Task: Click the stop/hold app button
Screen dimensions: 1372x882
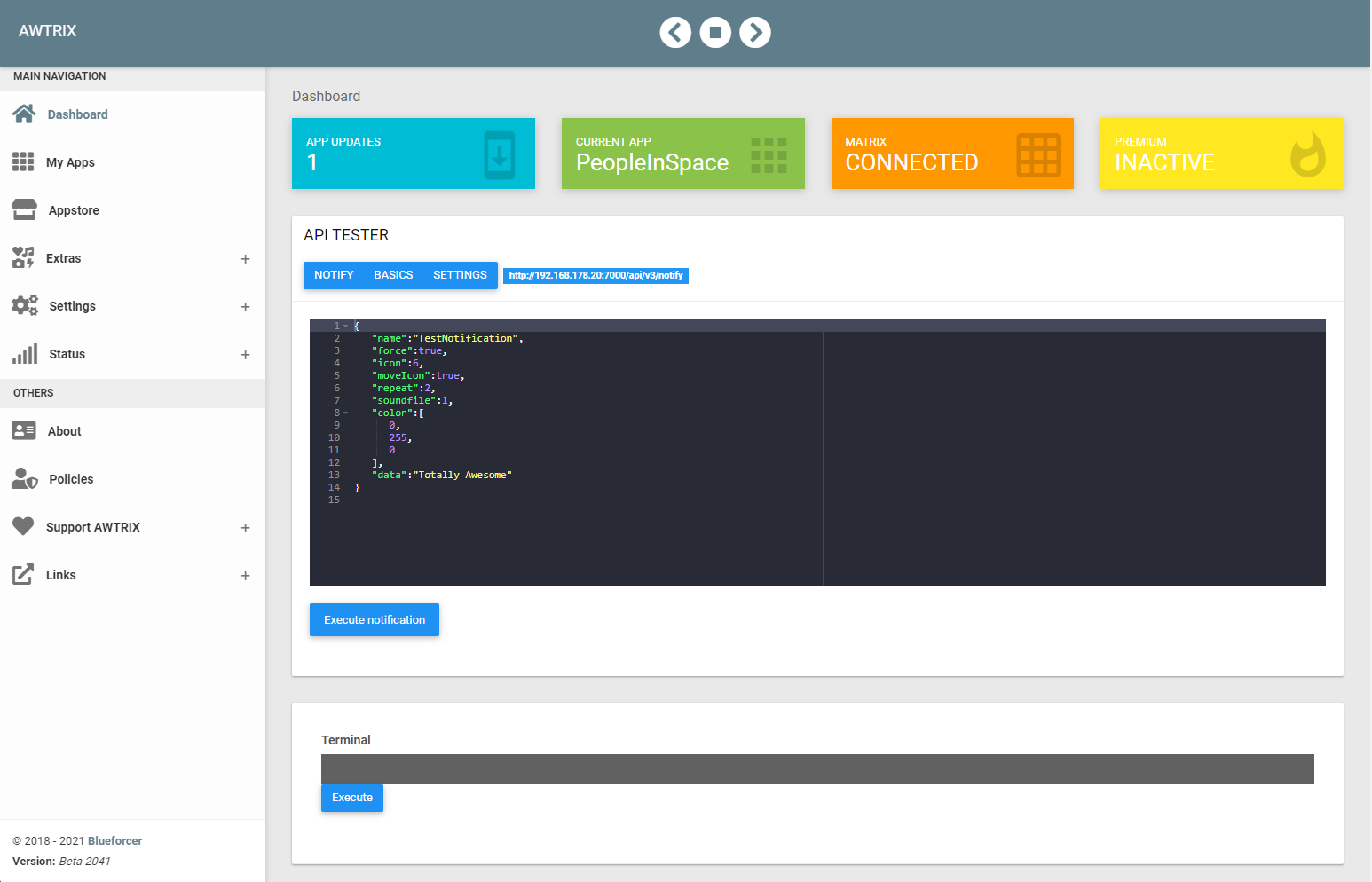Action: pyautogui.click(x=715, y=33)
